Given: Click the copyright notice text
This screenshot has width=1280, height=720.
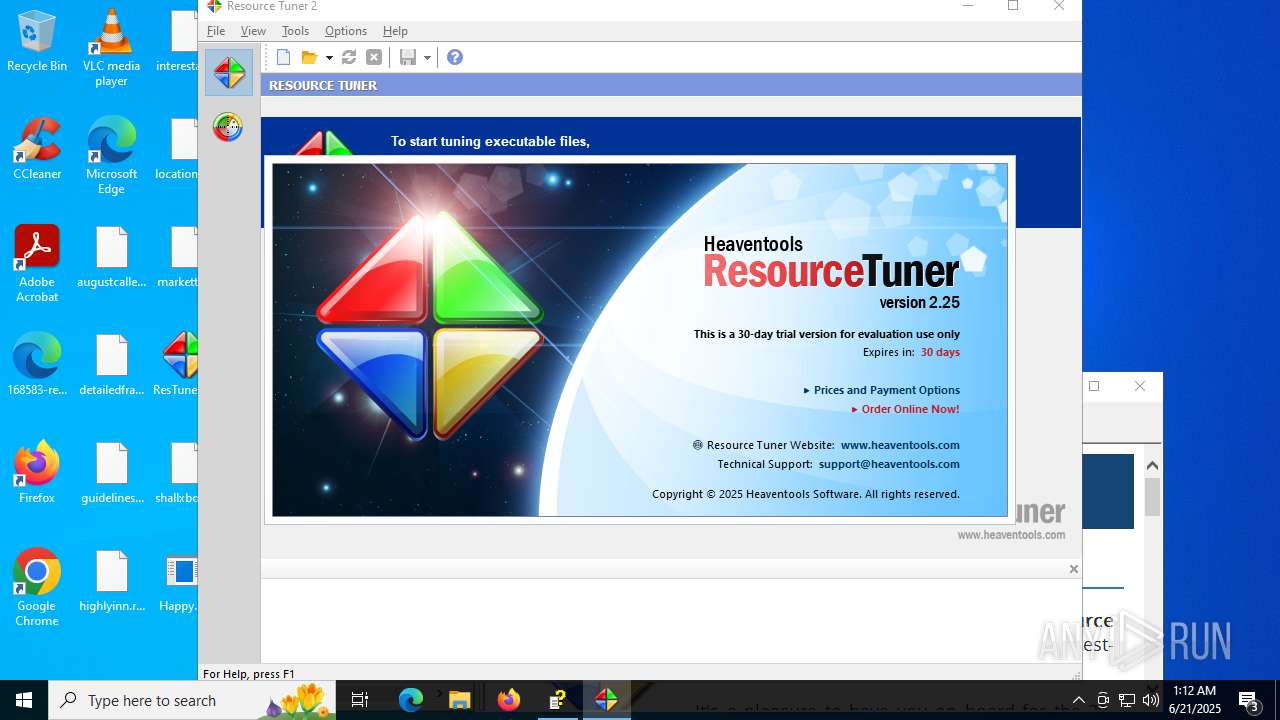Looking at the screenshot, I should 806,494.
